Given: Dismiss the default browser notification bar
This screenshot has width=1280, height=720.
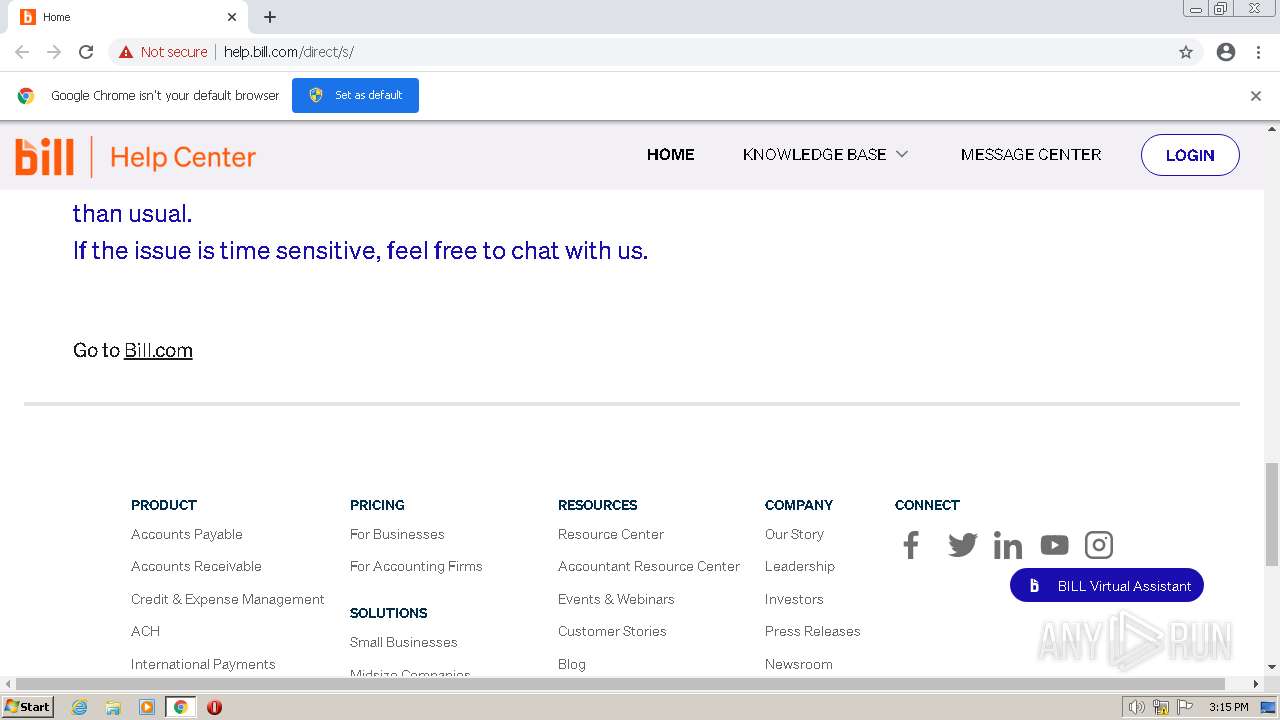Looking at the screenshot, I should pyautogui.click(x=1256, y=96).
